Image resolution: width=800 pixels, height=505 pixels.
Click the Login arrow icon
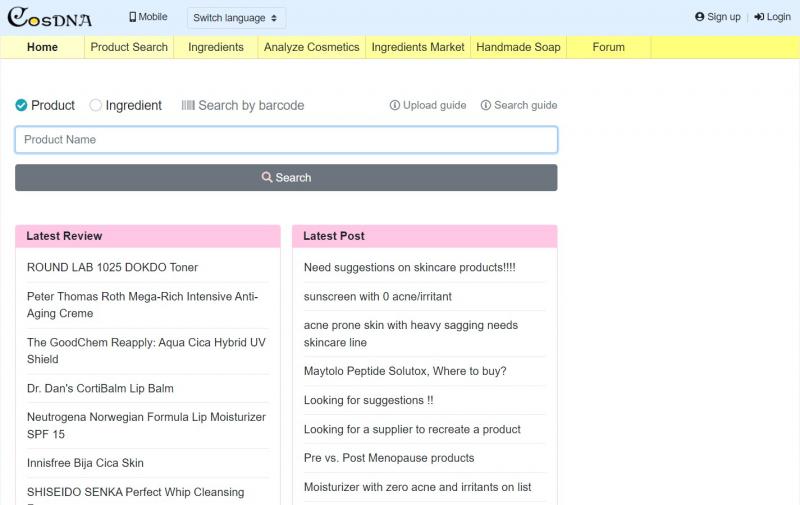coord(759,17)
